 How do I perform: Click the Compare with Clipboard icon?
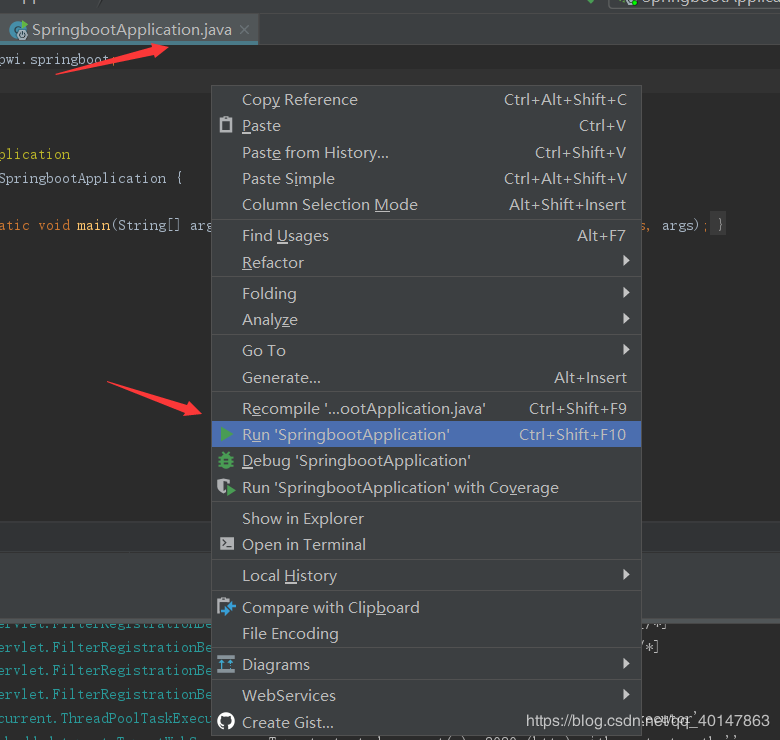[226, 608]
